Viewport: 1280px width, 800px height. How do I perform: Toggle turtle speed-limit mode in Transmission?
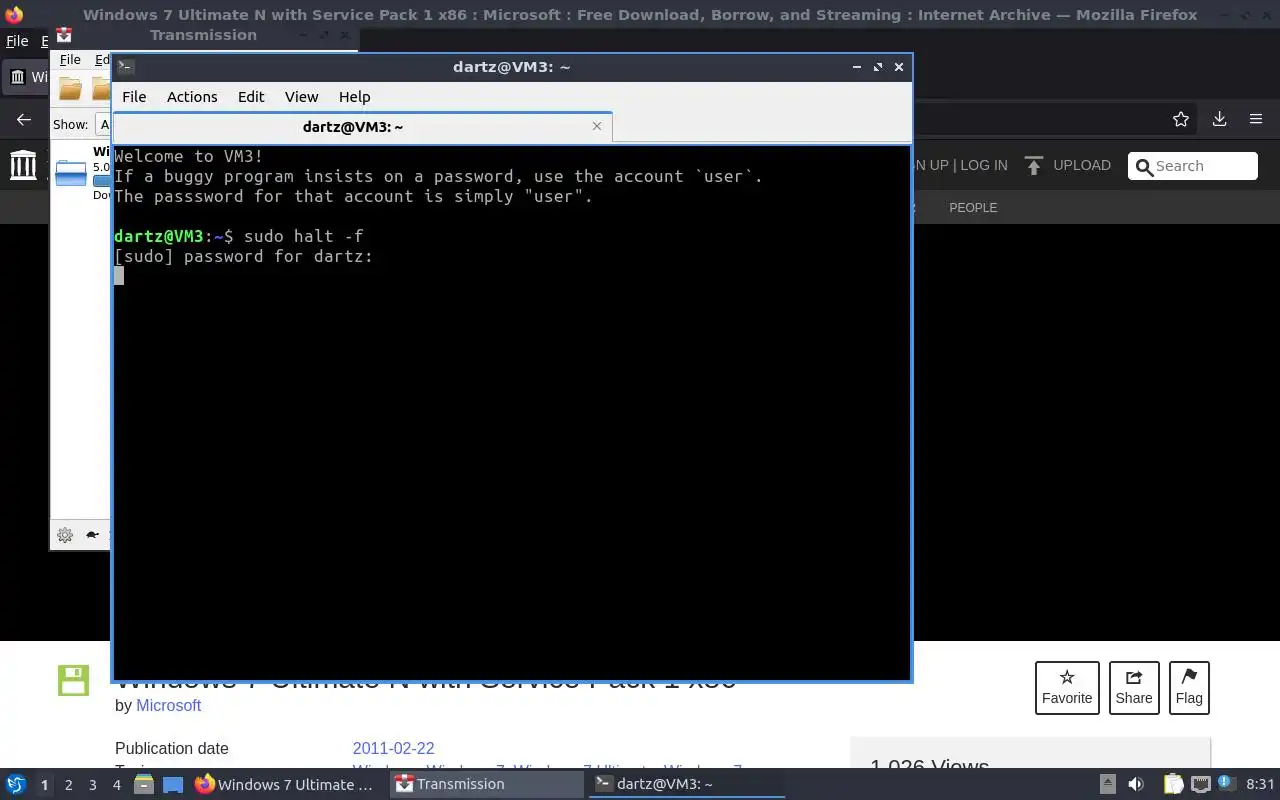click(93, 535)
